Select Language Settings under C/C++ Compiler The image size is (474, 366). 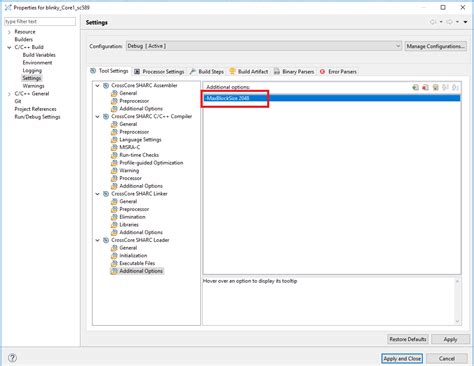point(140,140)
